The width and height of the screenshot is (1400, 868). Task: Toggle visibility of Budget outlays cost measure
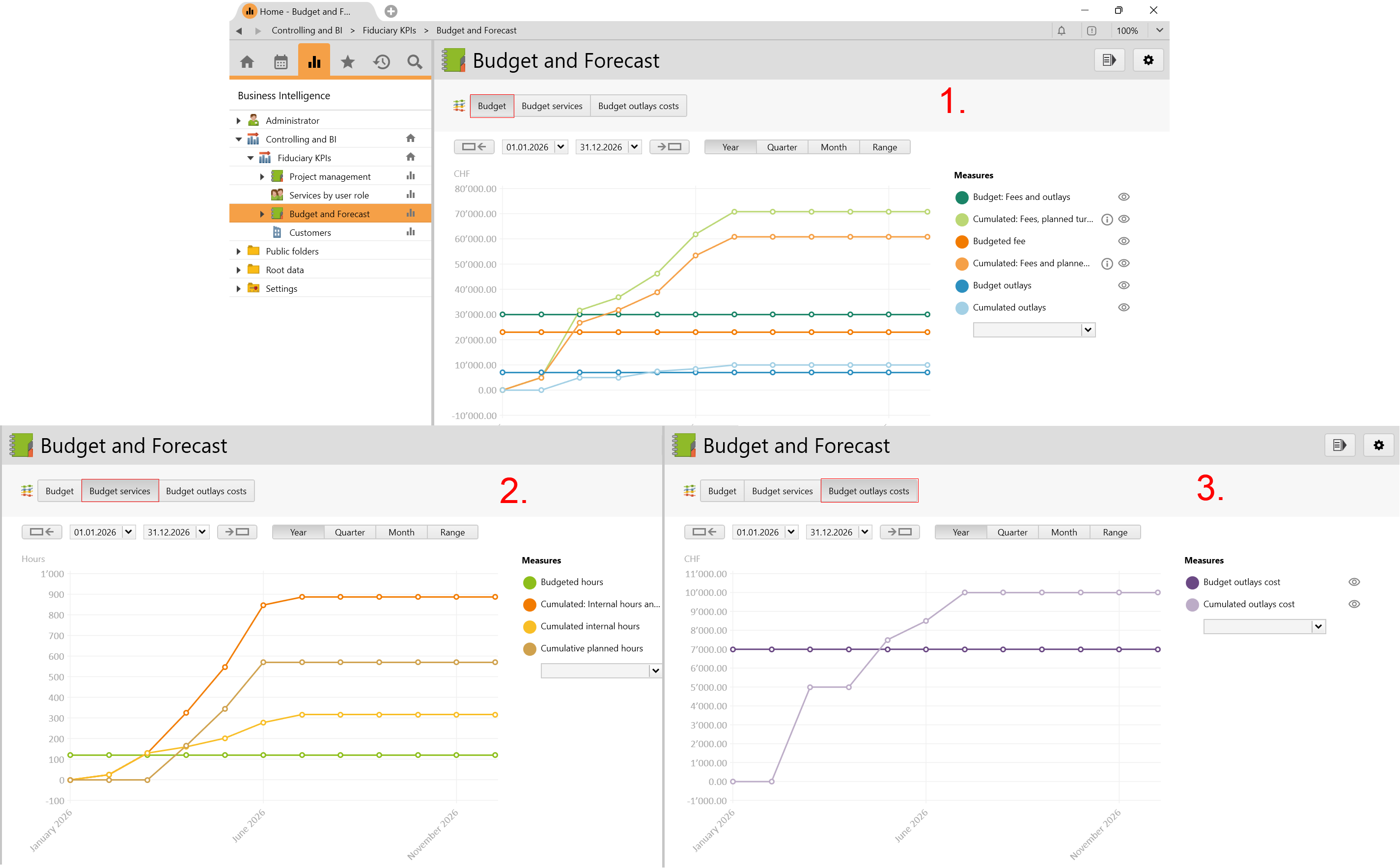click(1354, 582)
